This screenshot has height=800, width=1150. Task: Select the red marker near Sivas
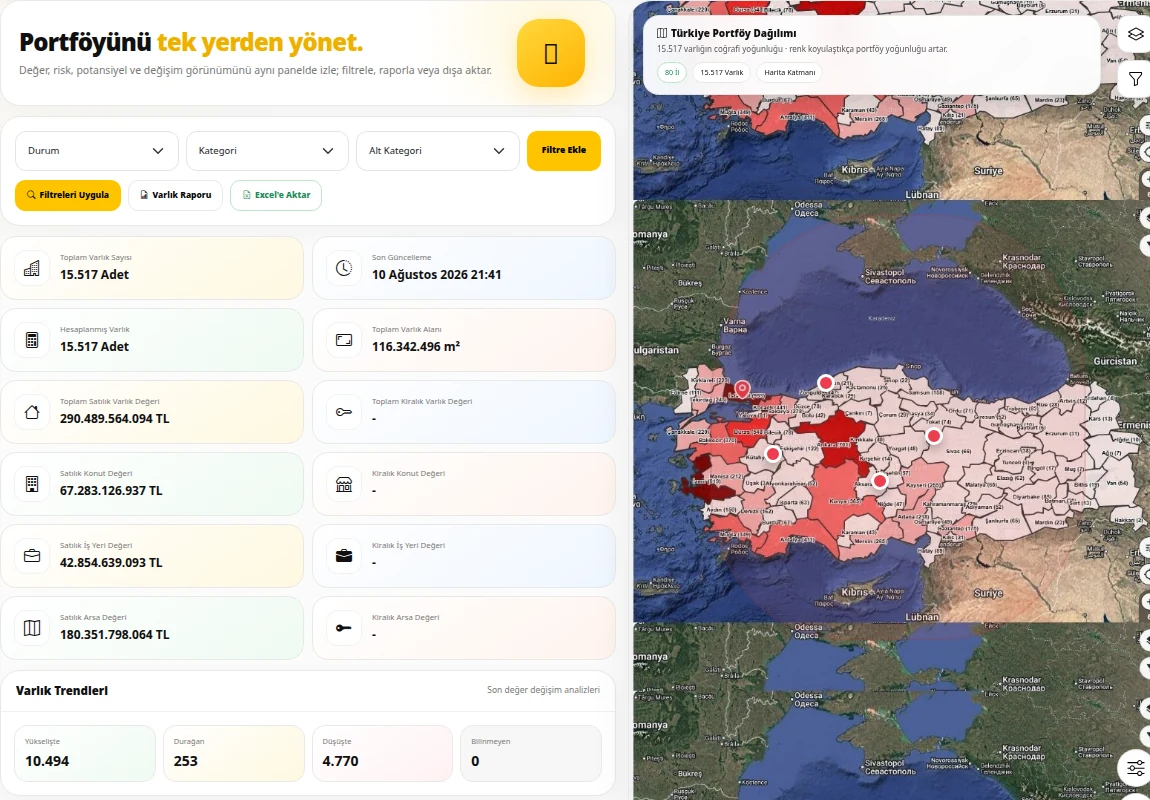pyautogui.click(x=933, y=436)
